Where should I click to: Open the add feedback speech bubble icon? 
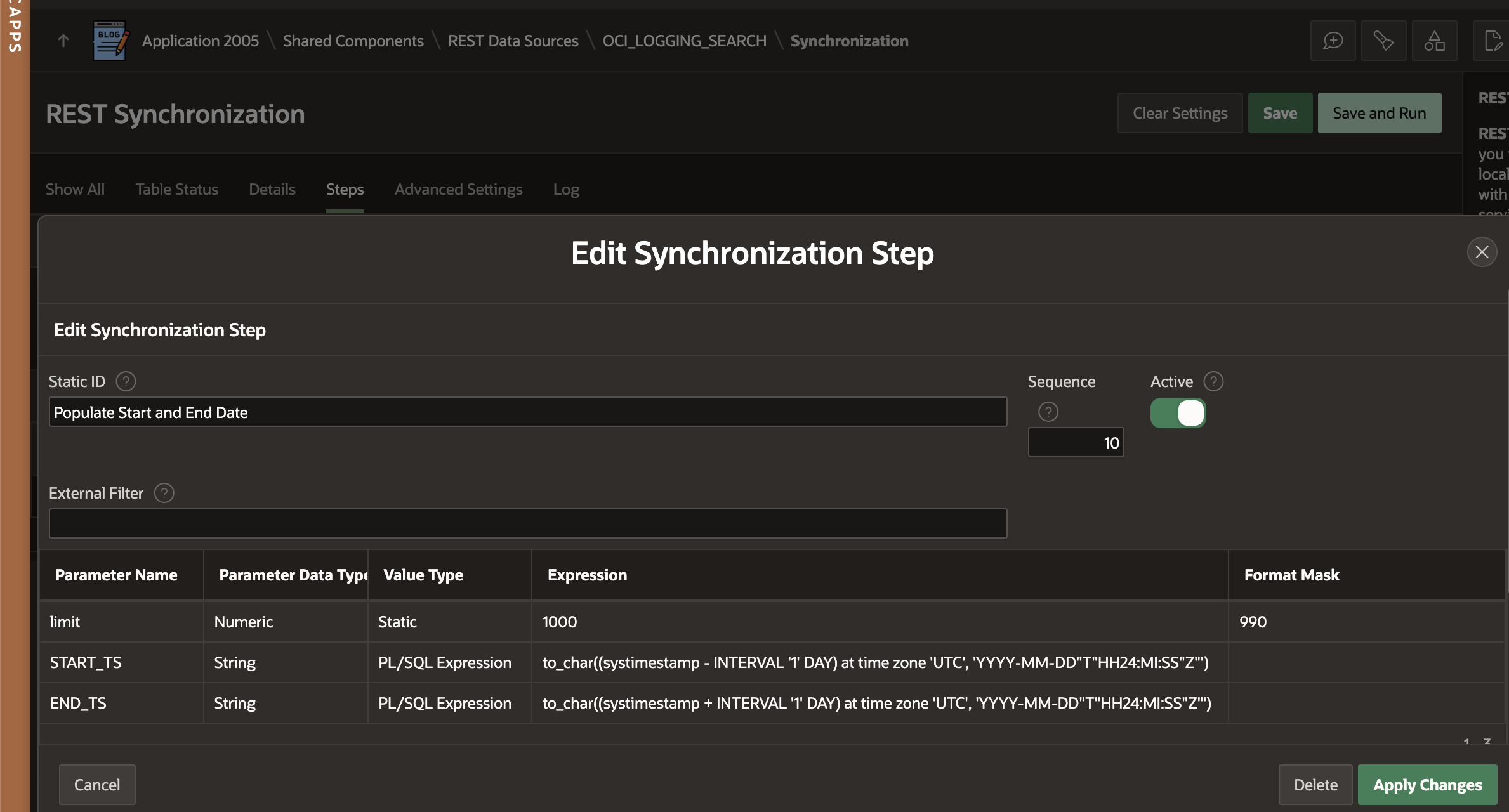pos(1333,40)
